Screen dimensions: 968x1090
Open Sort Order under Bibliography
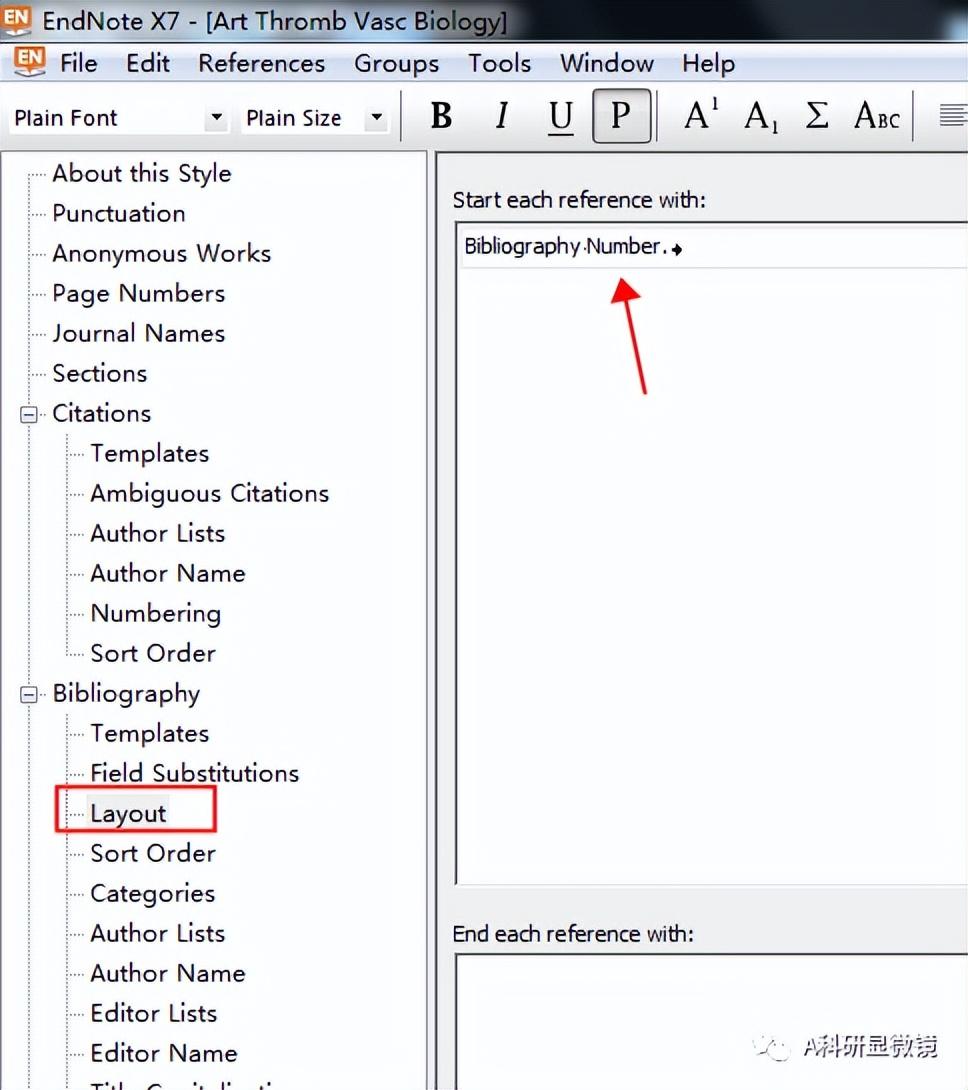[153, 853]
